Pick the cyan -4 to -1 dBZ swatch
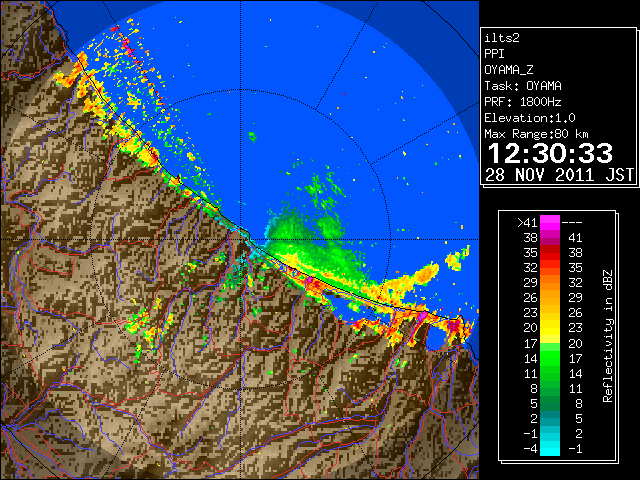640x480 pixels. pyautogui.click(x=550, y=448)
